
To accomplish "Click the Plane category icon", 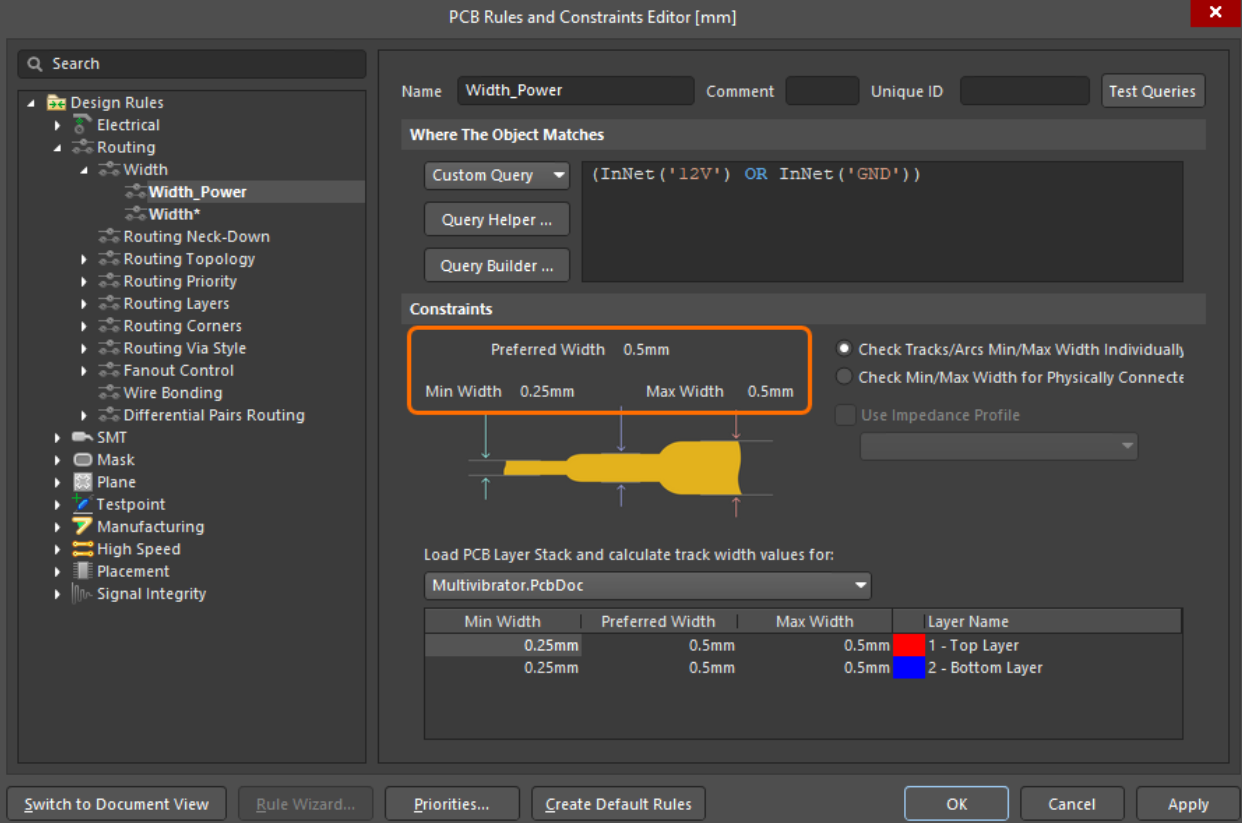I will point(83,482).
